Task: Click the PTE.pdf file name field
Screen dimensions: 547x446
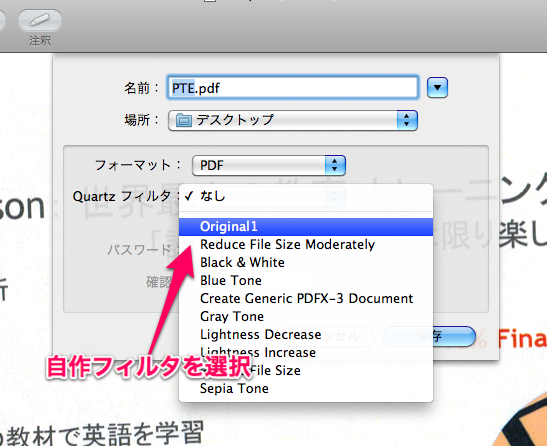Action: tap(293, 88)
